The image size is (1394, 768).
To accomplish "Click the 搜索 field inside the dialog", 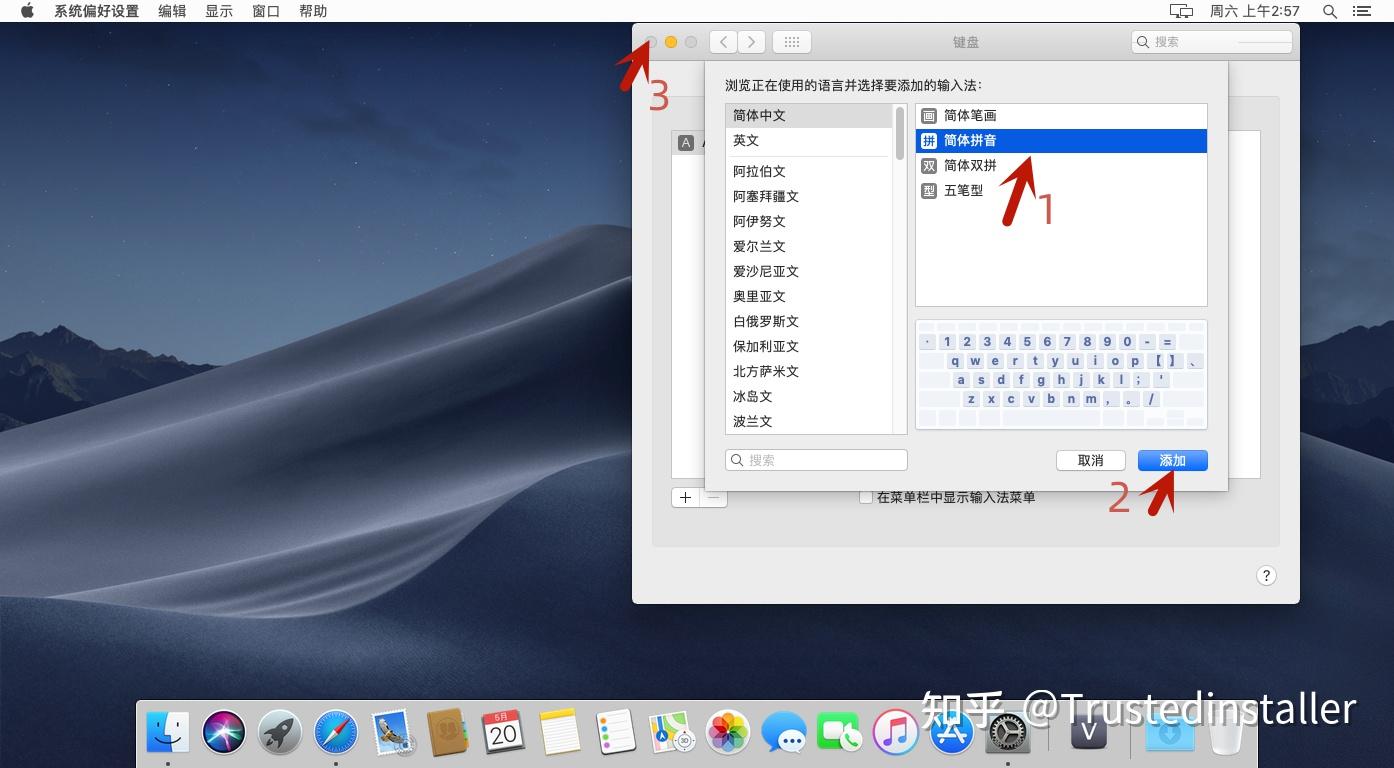I will [x=816, y=459].
